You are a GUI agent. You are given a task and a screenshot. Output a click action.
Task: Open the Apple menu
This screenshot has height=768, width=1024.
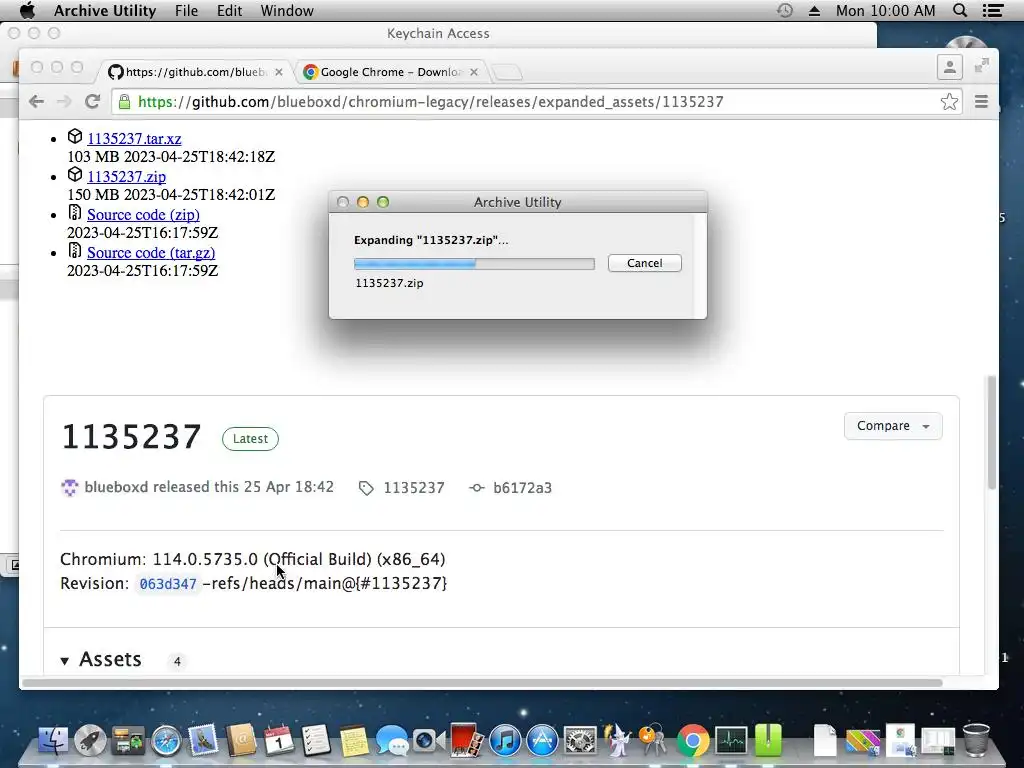(27, 10)
